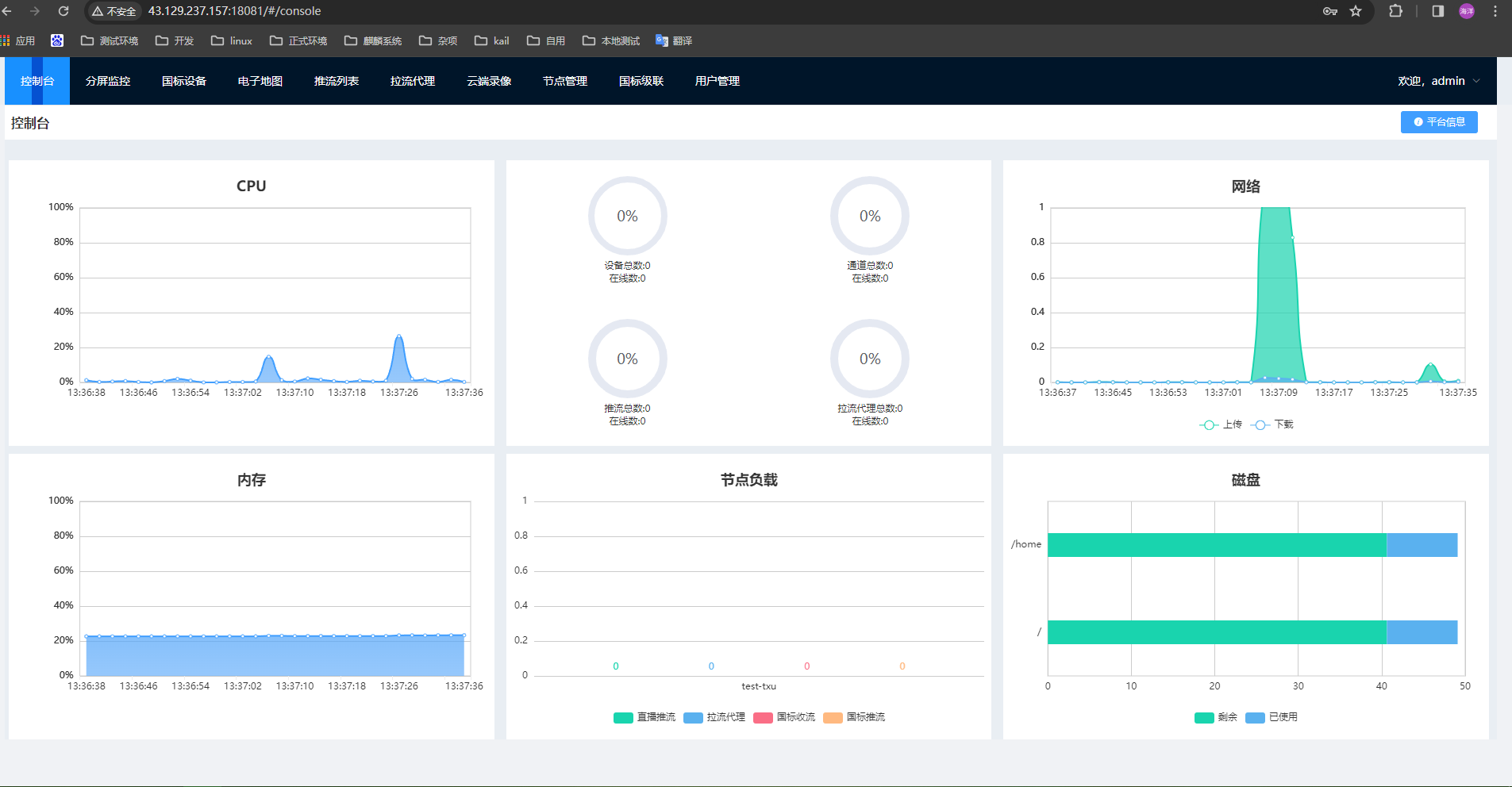Toggle the 国标收流 legend entry
1512x787 pixels.
(784, 717)
